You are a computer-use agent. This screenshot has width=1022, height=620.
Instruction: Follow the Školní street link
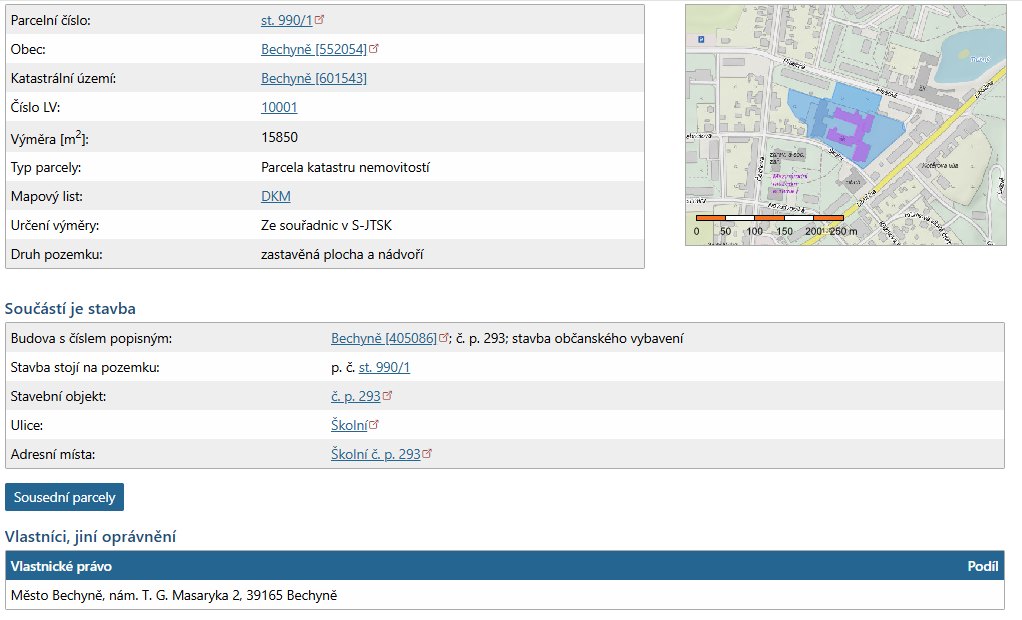pos(349,425)
